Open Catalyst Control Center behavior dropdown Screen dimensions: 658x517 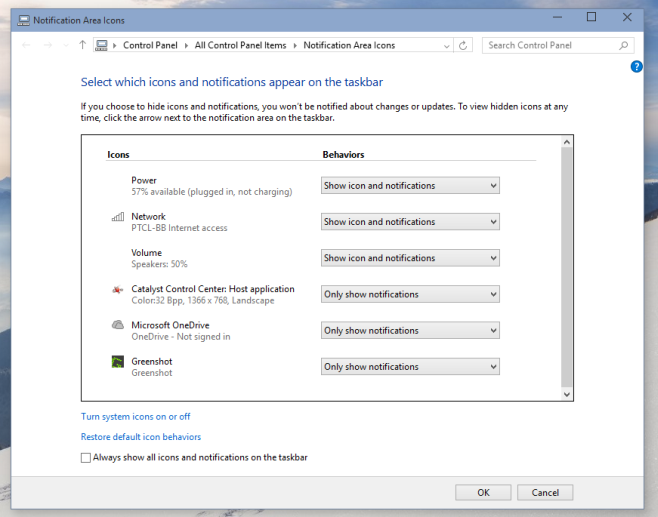(410, 294)
